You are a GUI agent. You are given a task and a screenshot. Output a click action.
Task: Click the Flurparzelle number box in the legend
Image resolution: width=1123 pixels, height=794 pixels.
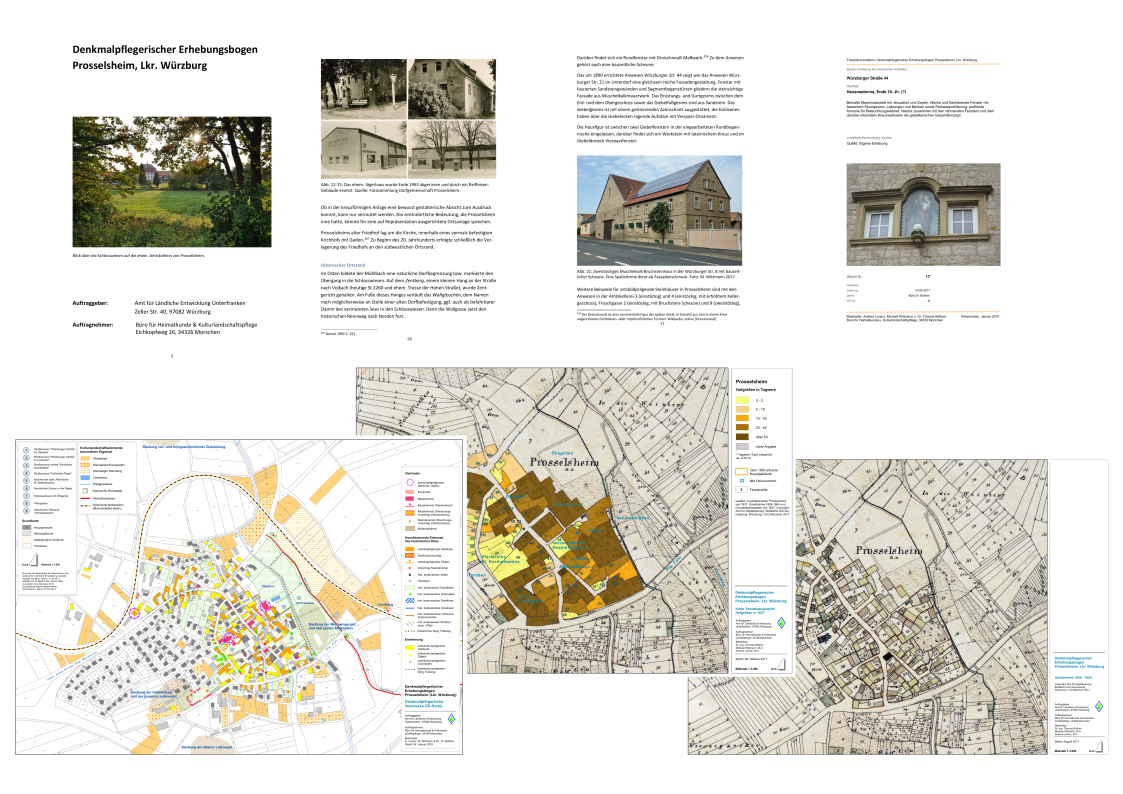click(741, 488)
